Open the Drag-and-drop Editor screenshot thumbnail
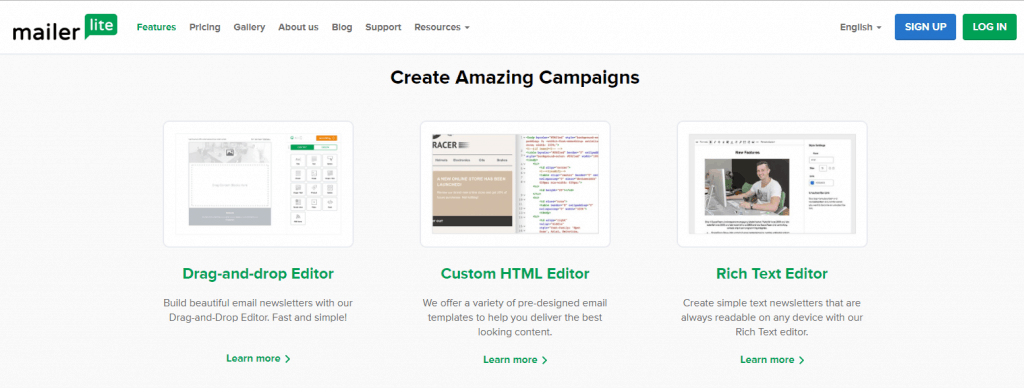 pos(258,184)
